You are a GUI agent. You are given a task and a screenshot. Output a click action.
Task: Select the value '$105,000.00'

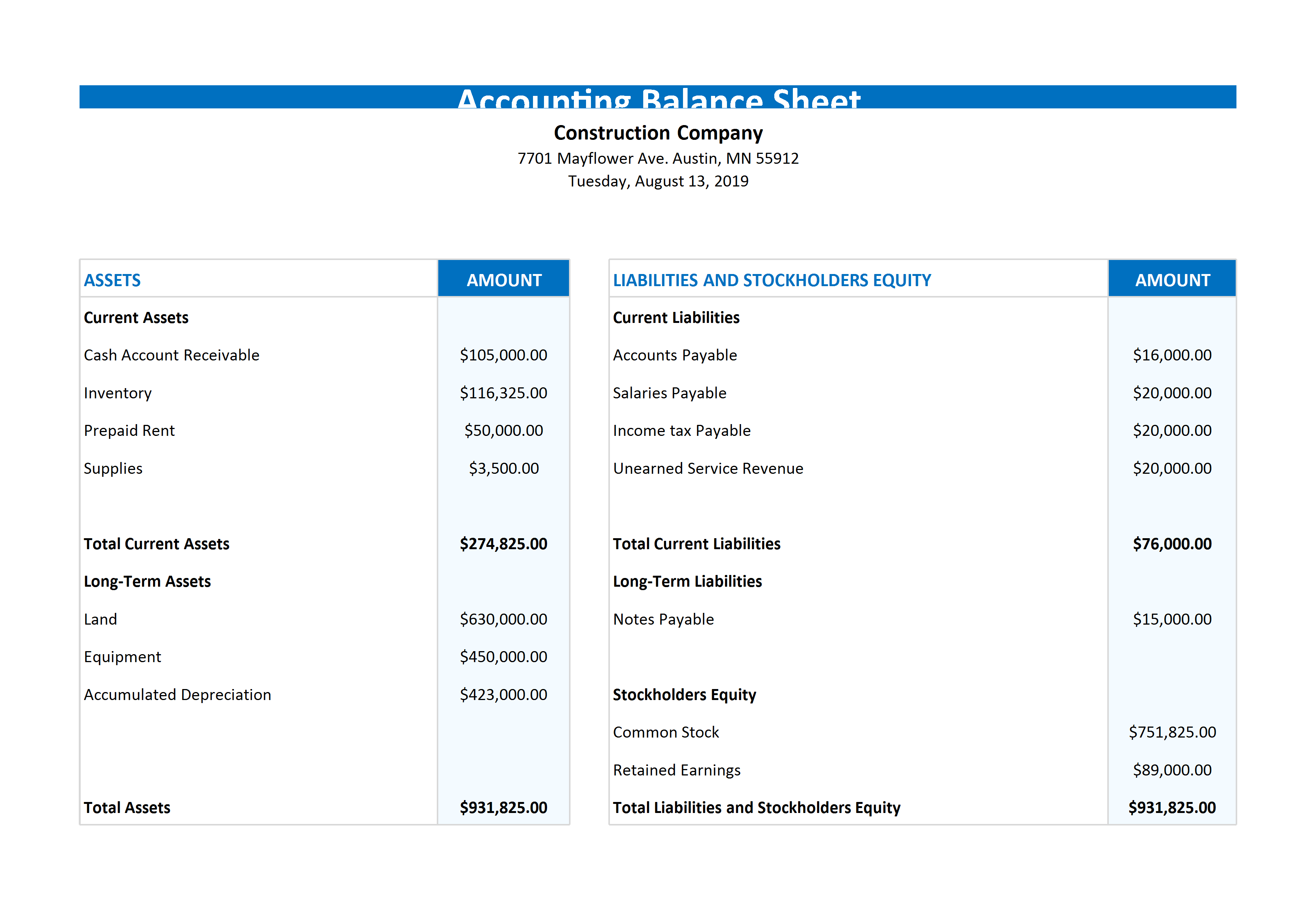504,355
